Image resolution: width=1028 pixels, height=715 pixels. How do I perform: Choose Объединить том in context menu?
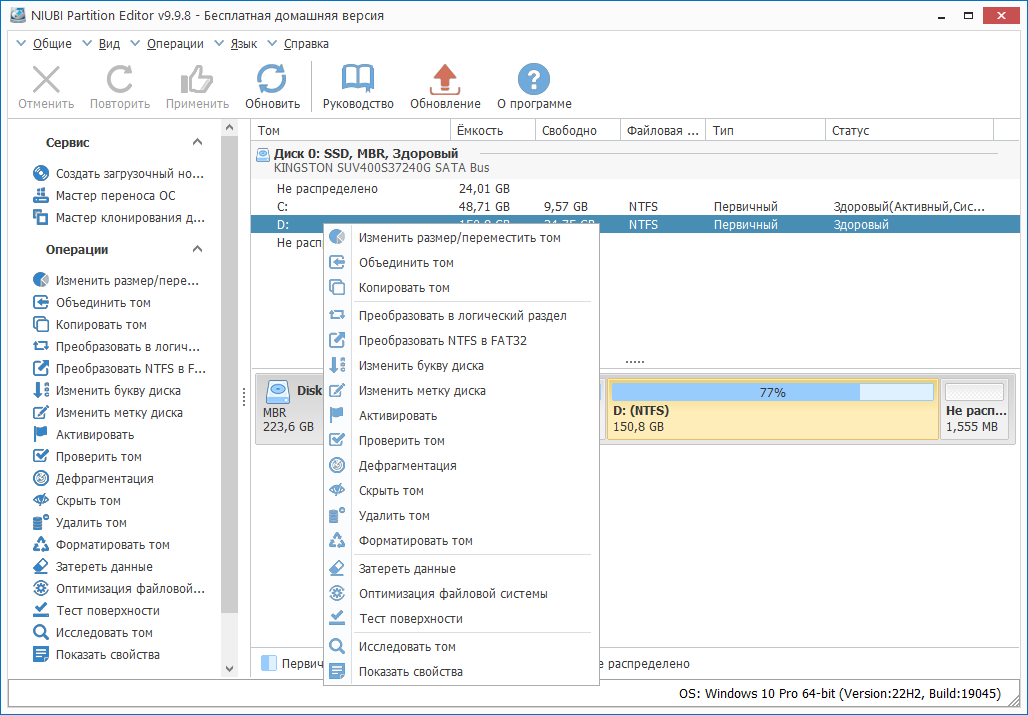tap(462, 262)
